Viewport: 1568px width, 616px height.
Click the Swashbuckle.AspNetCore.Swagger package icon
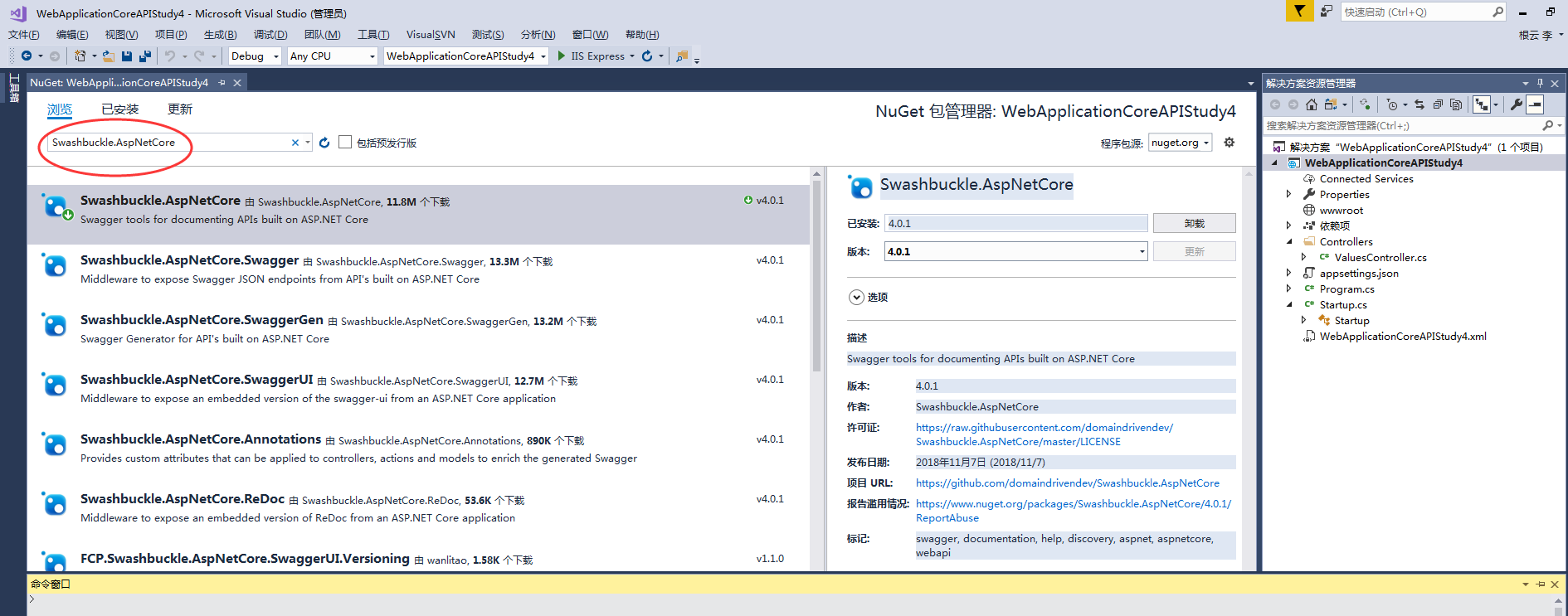[x=55, y=265]
